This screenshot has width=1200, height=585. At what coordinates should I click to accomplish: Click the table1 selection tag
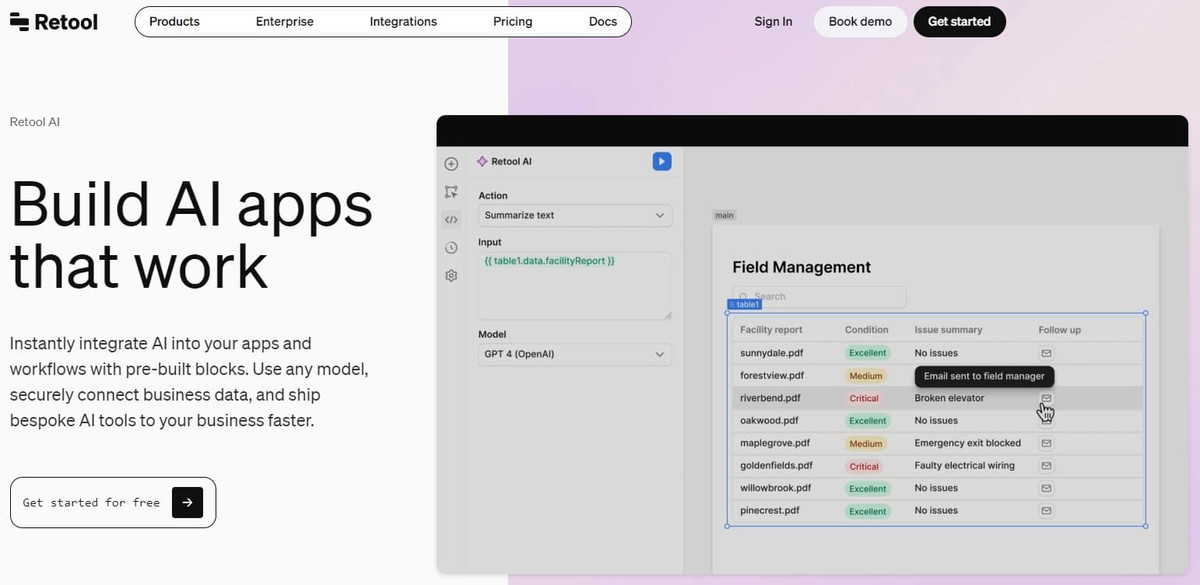744,304
